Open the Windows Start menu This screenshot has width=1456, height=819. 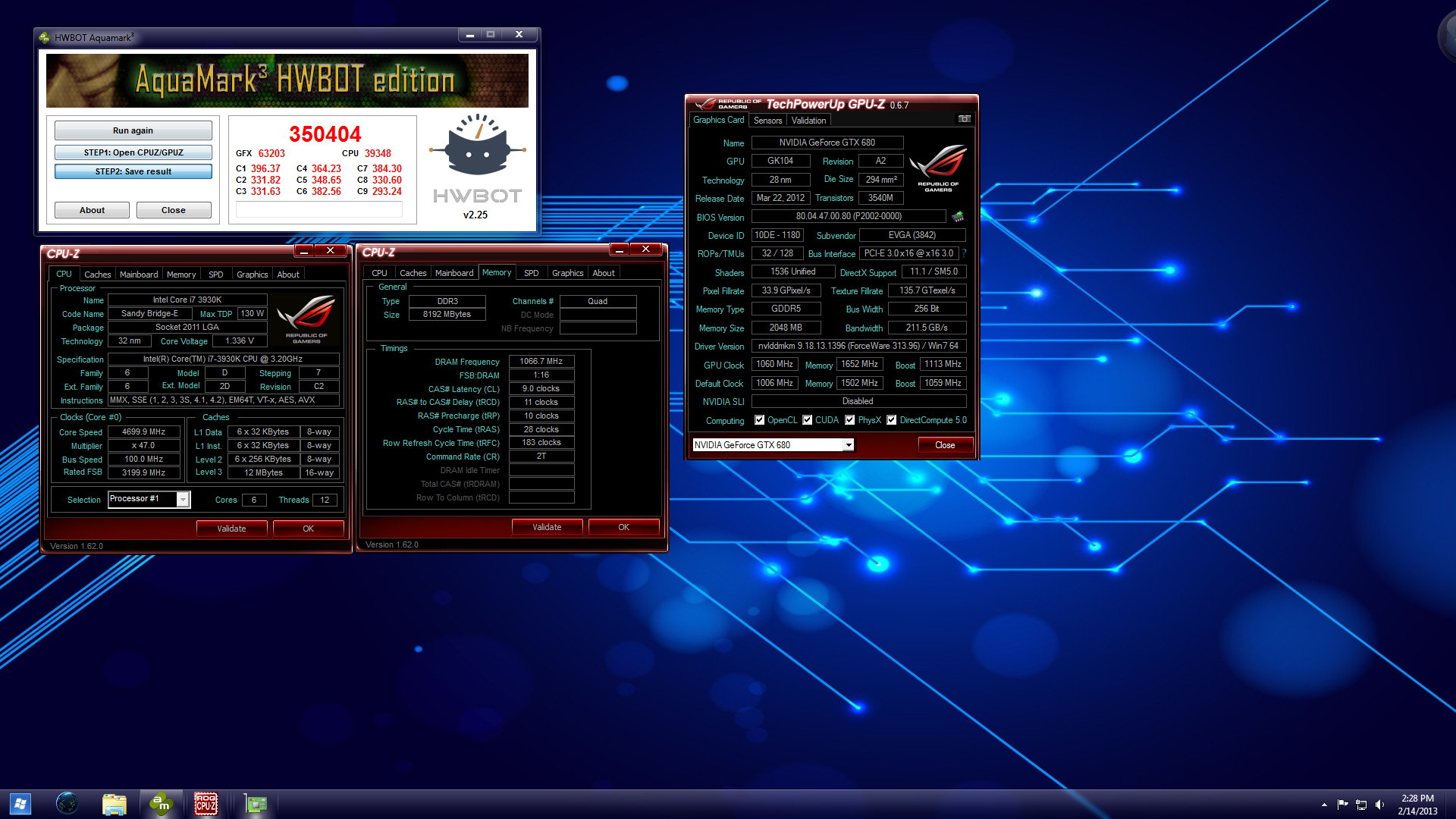[20, 804]
